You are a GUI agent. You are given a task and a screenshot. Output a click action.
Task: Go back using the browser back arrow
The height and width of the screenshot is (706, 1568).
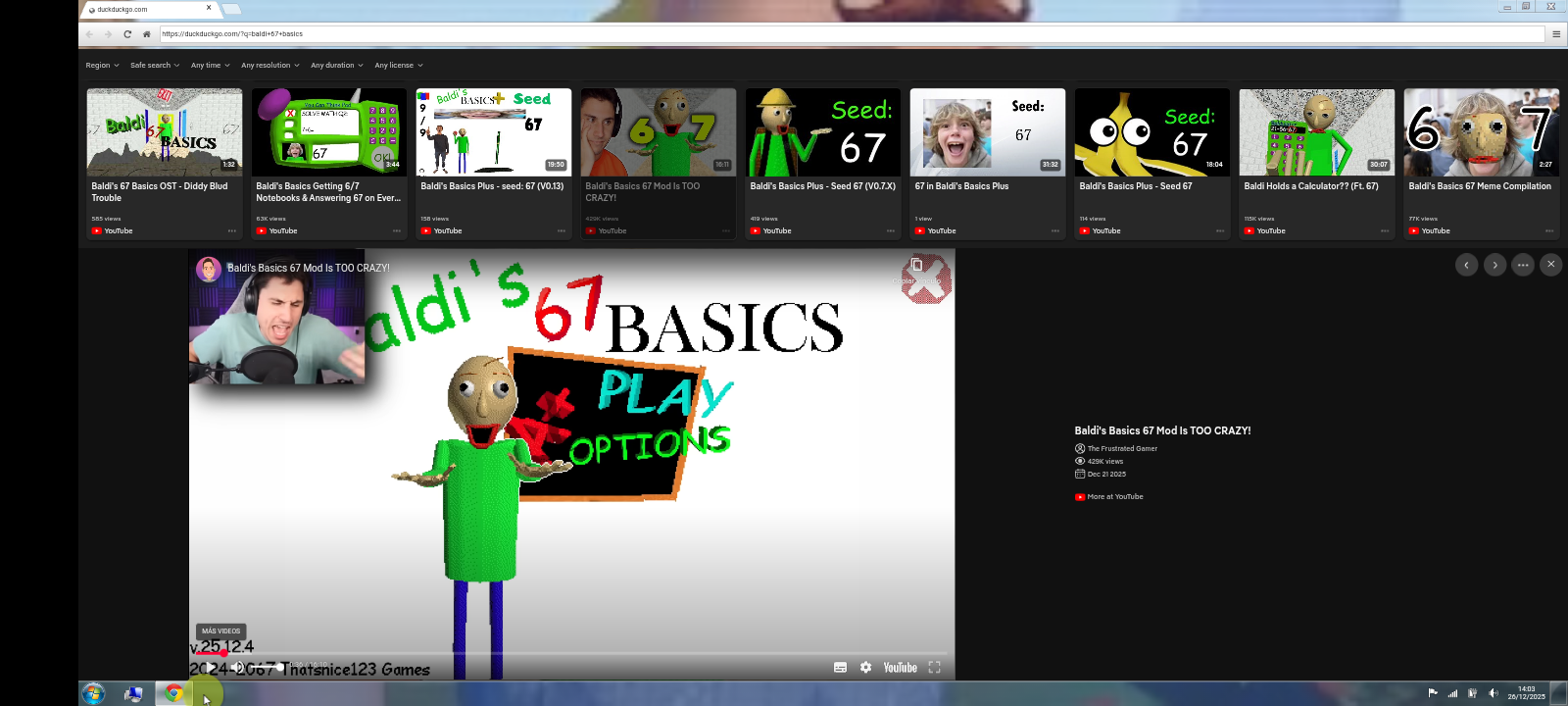point(89,34)
